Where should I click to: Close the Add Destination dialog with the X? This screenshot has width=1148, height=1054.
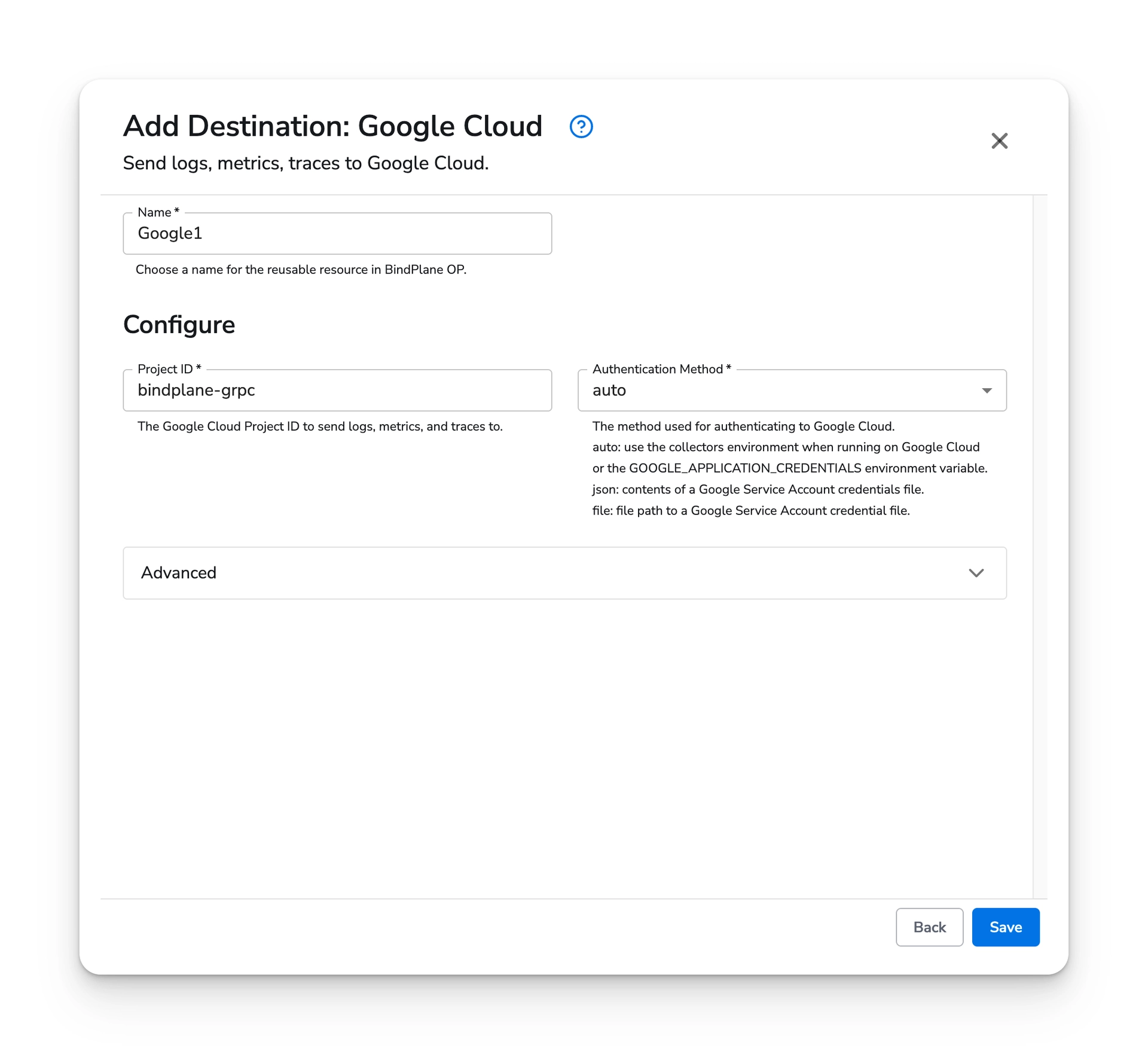(x=999, y=141)
